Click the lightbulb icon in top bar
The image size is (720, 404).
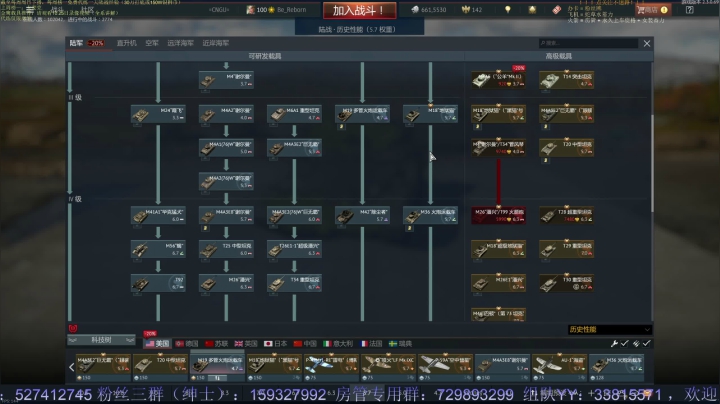pos(507,10)
